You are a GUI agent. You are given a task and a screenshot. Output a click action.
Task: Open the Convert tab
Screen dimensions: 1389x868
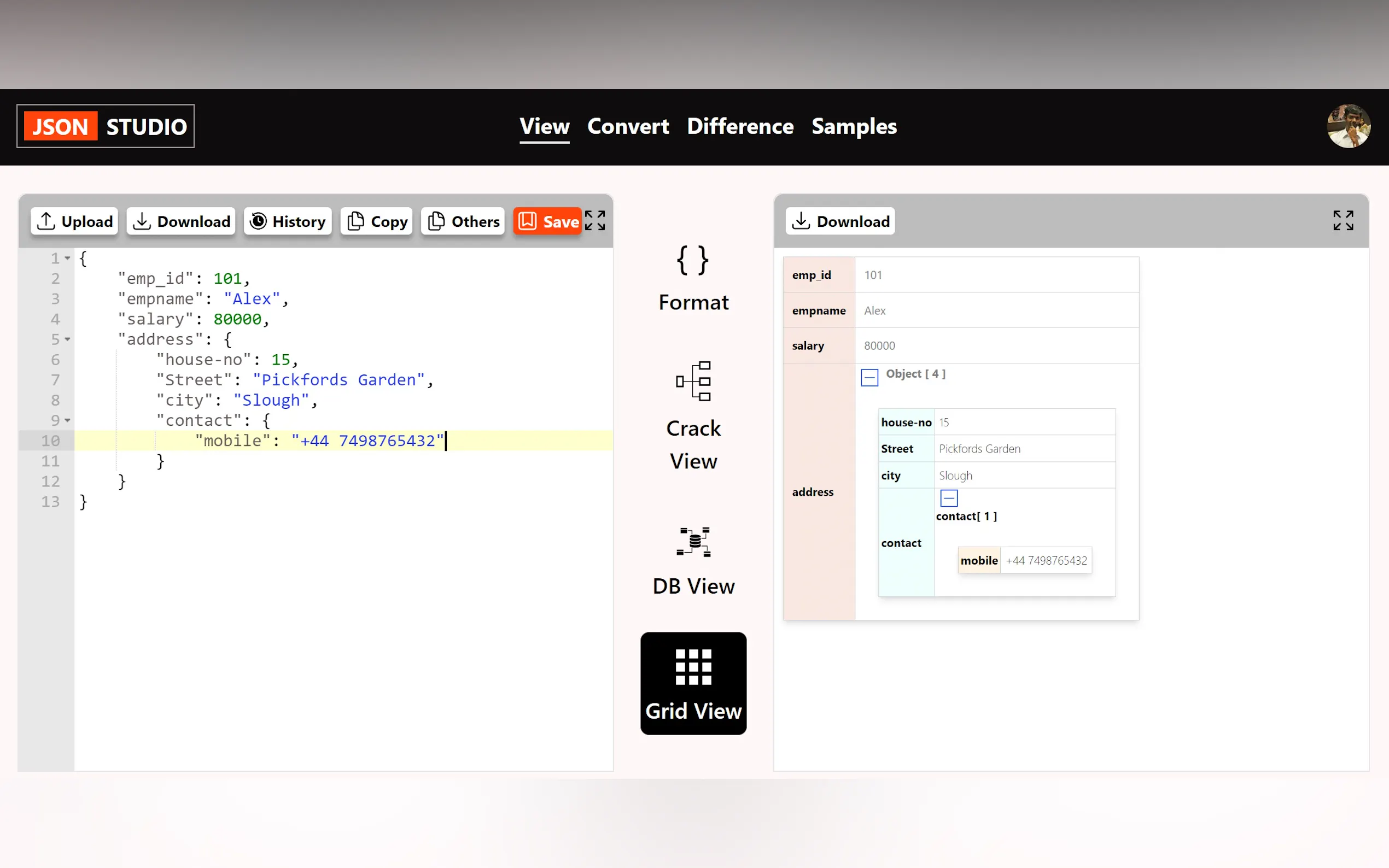[x=628, y=126]
